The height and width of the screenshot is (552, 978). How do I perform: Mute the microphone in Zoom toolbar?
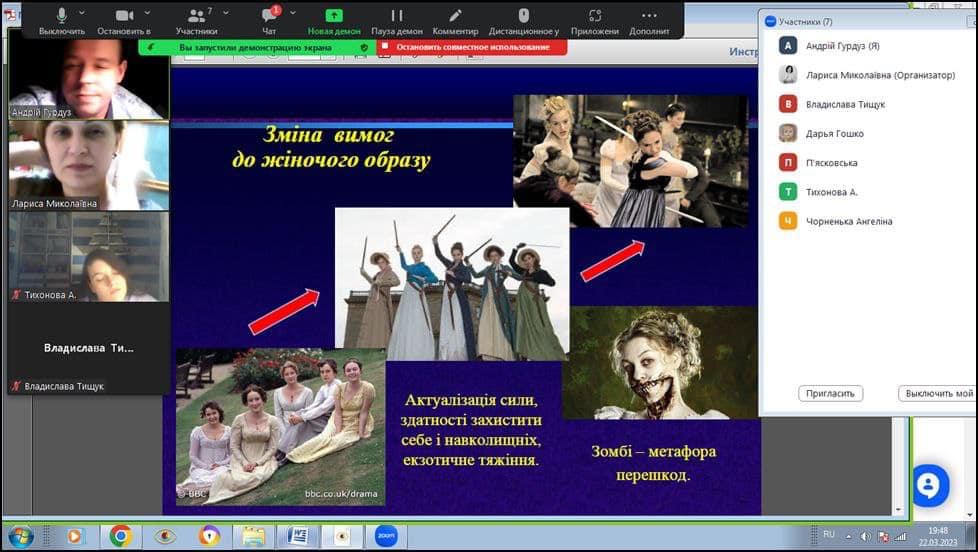62,21
